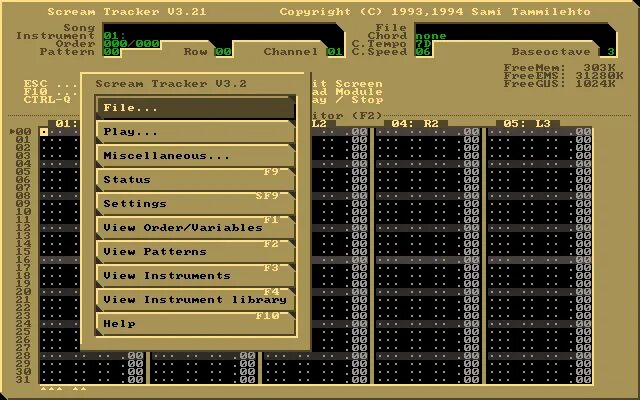Choose View Instruments menu item
The width and height of the screenshot is (640, 400).
(196, 276)
